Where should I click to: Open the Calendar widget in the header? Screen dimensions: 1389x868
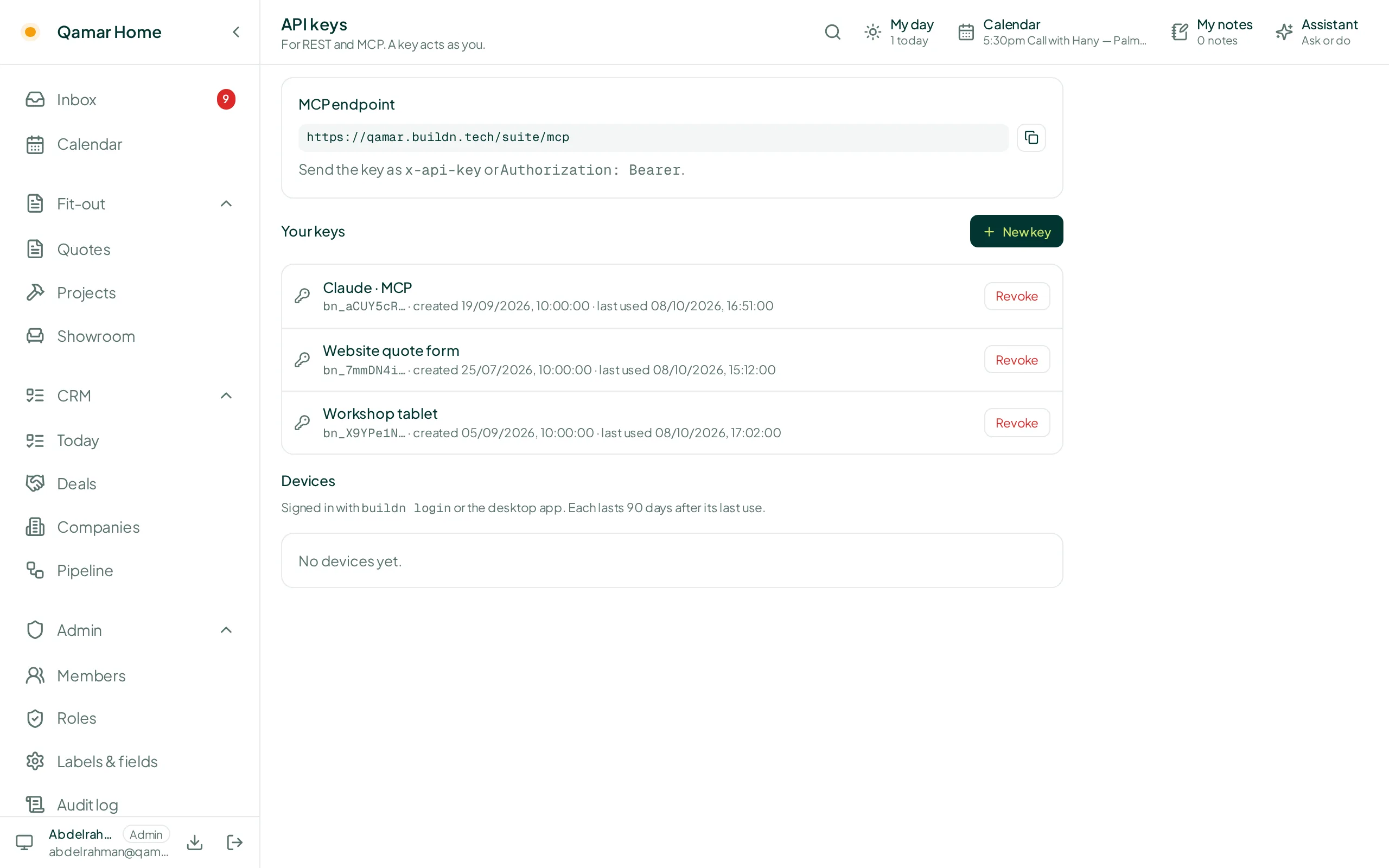pos(1052,32)
